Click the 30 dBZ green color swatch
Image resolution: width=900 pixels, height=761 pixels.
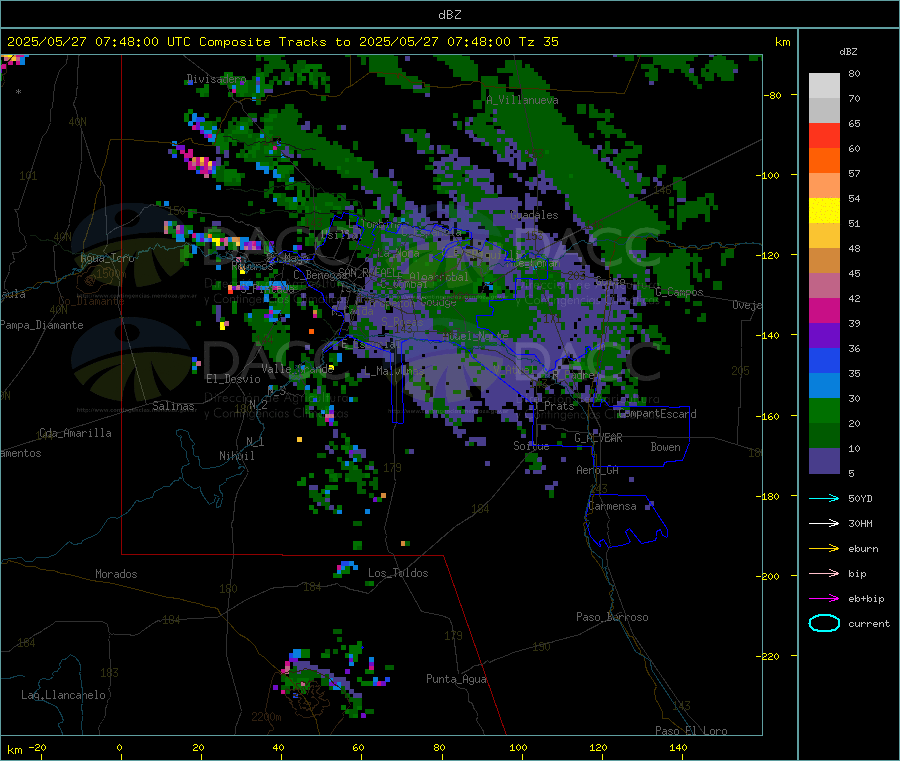click(824, 411)
